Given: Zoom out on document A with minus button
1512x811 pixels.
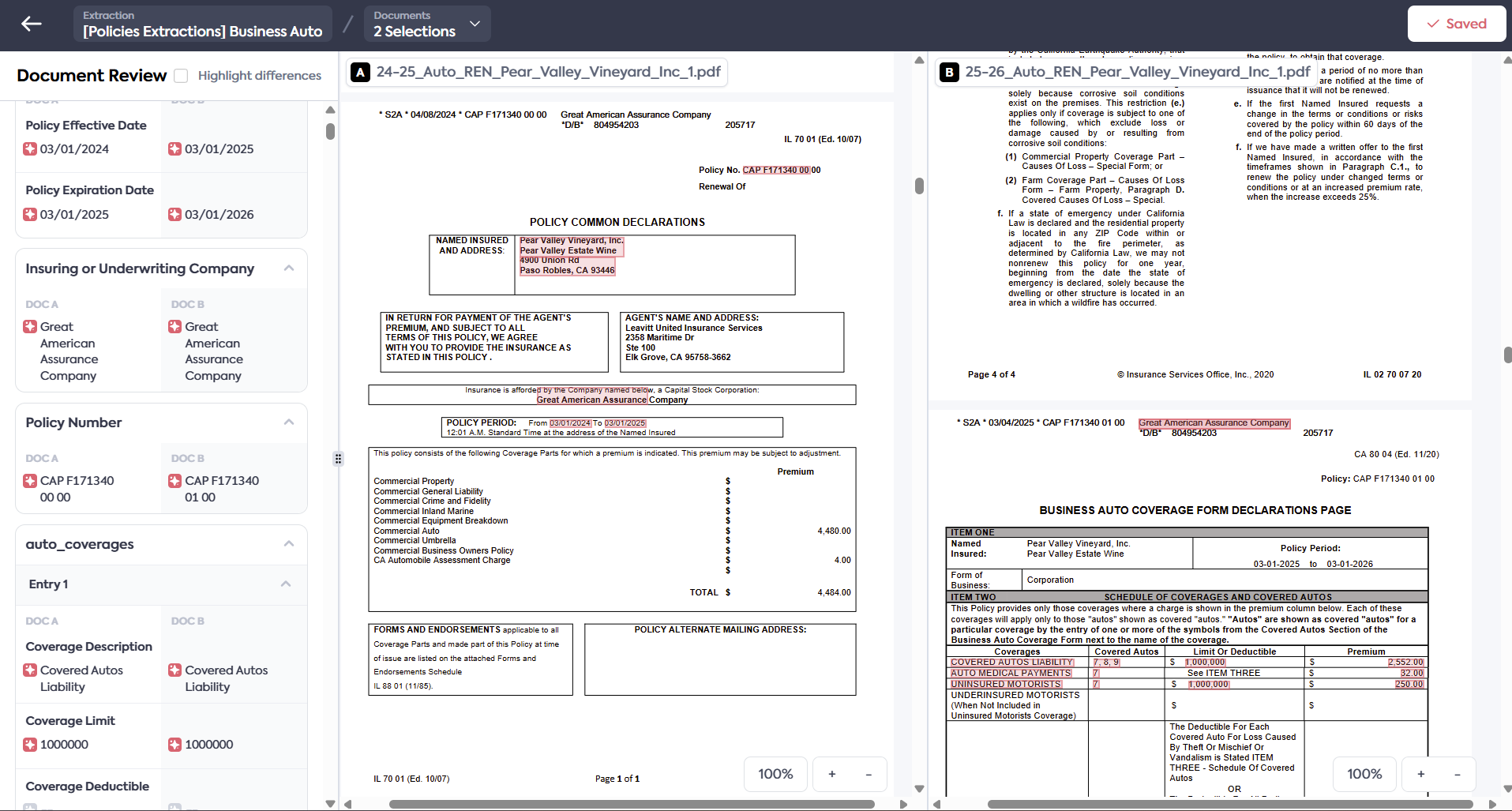Looking at the screenshot, I should click(x=869, y=774).
